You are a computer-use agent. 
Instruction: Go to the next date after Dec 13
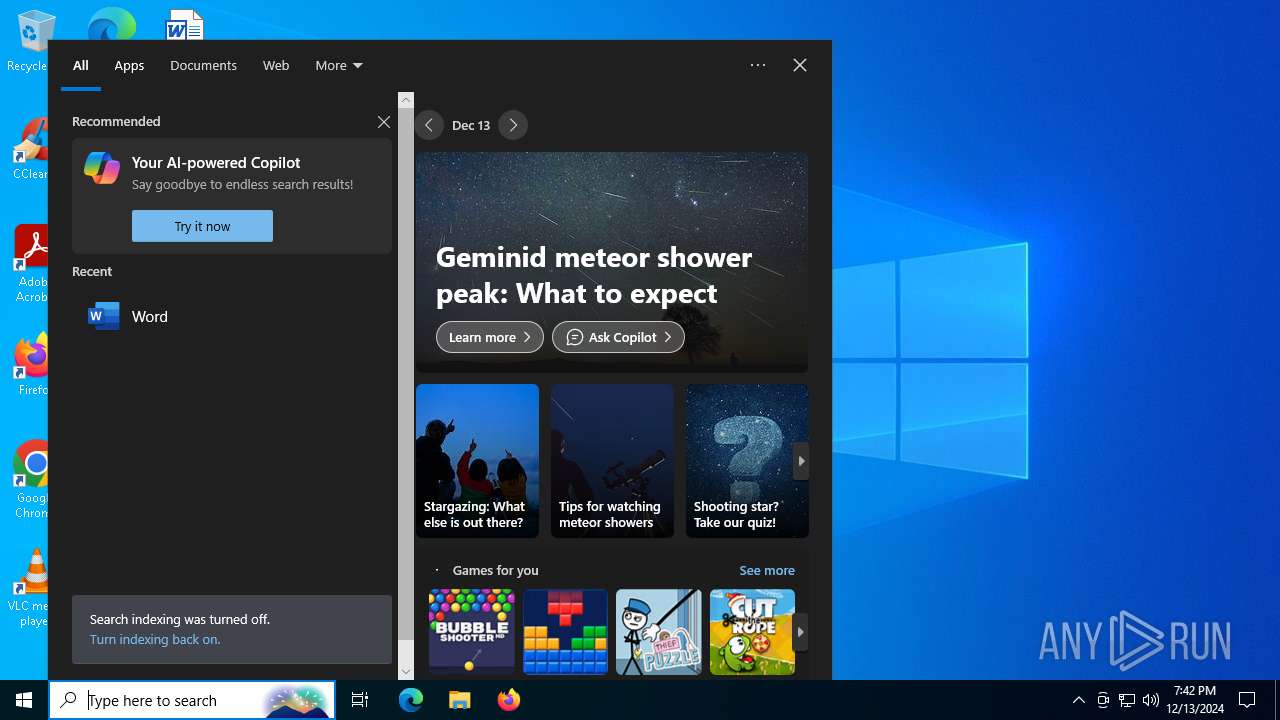click(x=513, y=125)
